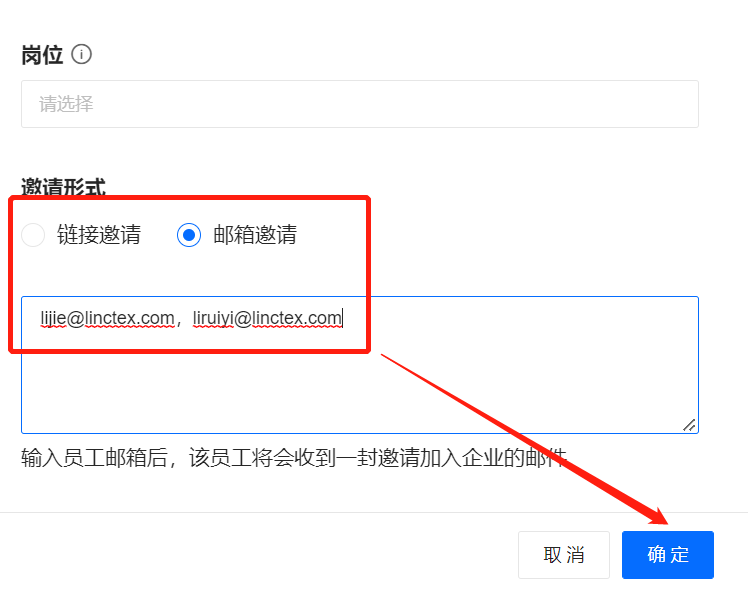This screenshot has width=748, height=591.
Task: Click the 岗位 field label
Action: click(42, 55)
